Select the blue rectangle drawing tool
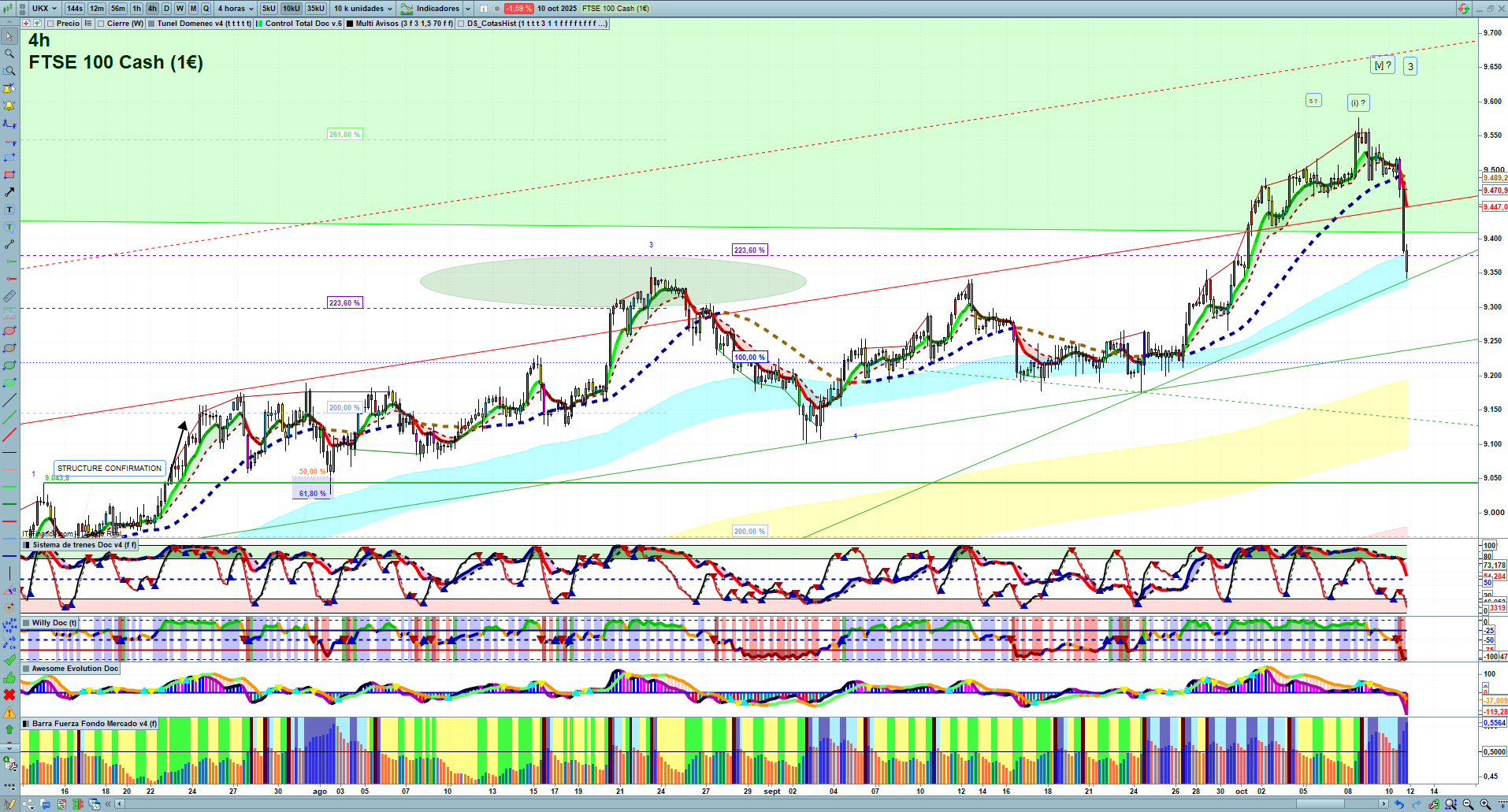This screenshot has width=1508, height=812. point(9,158)
